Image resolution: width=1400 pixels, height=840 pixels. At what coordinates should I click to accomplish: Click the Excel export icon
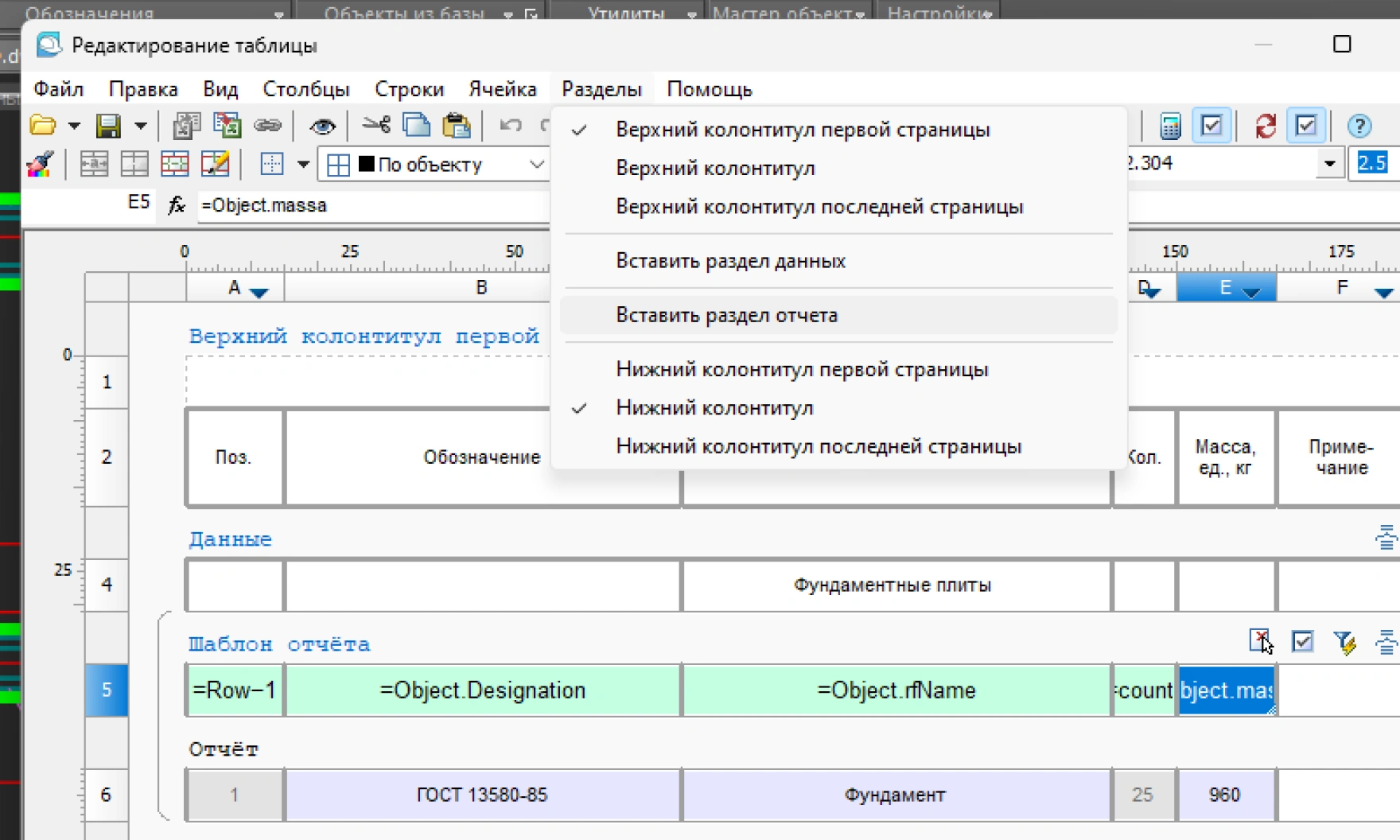pos(227,126)
